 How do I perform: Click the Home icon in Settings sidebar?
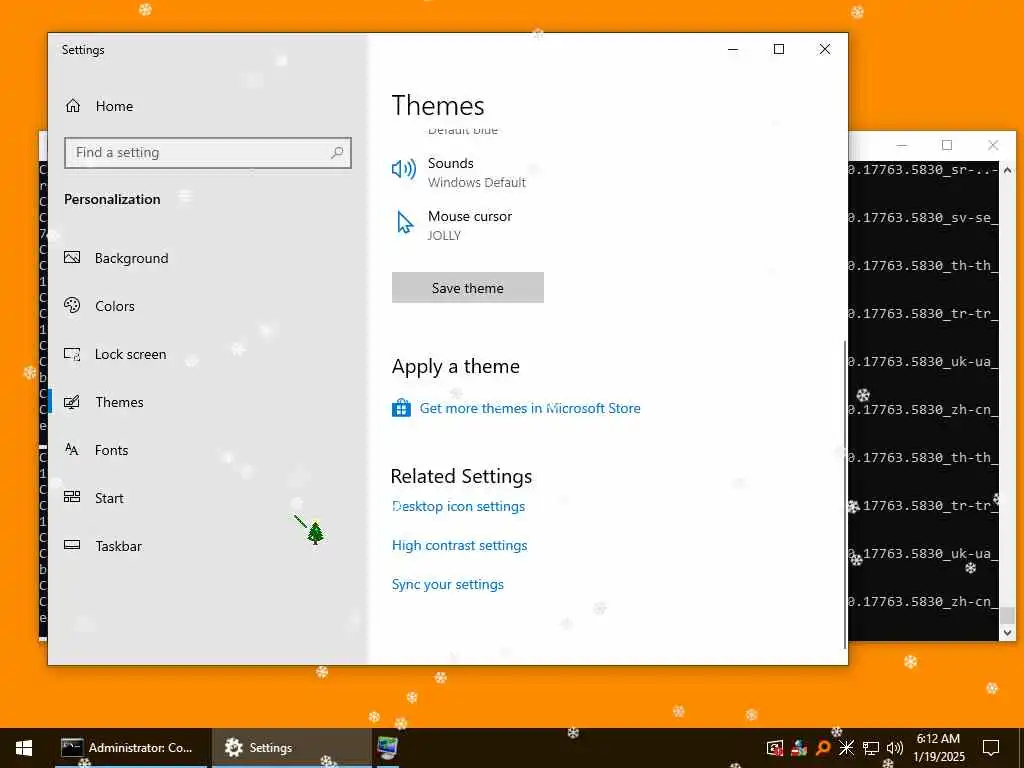point(73,106)
